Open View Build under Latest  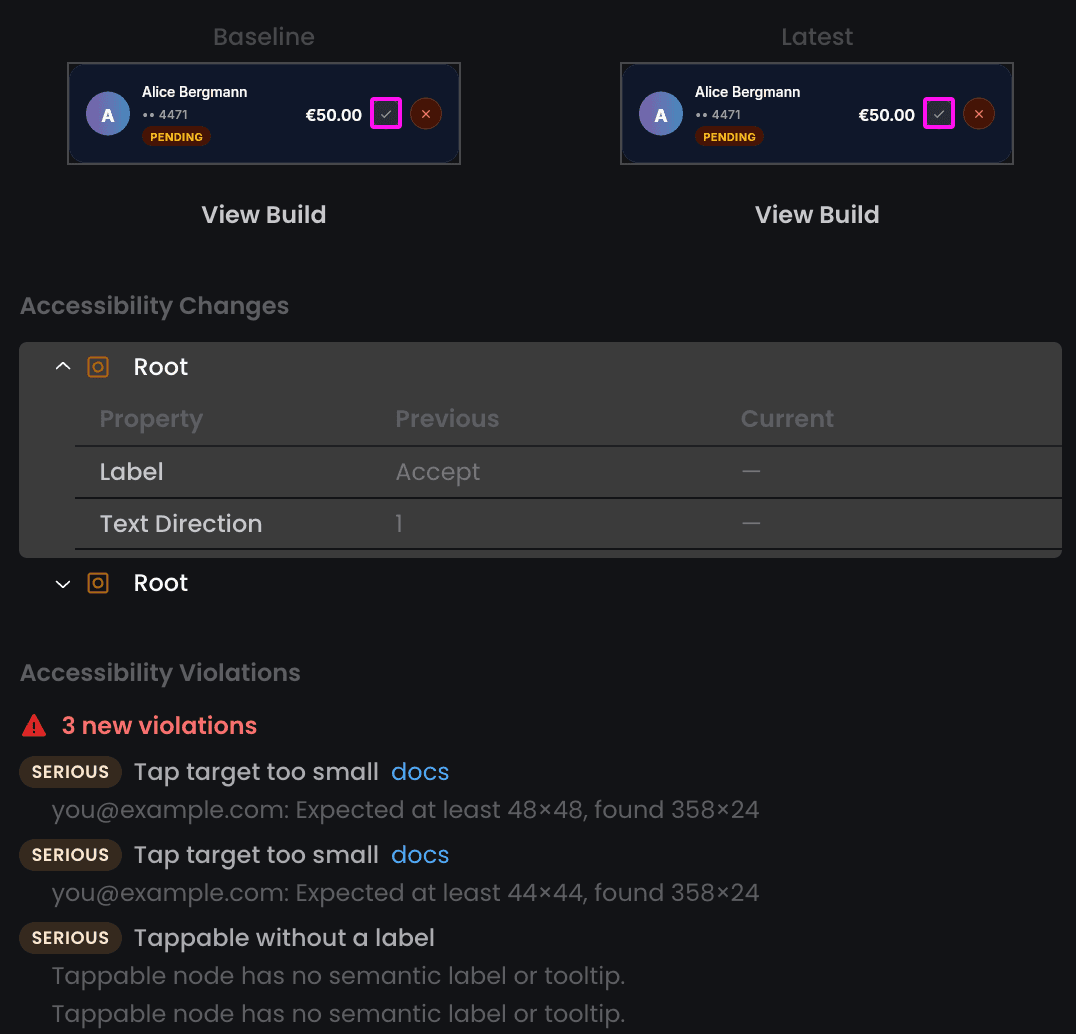click(x=817, y=215)
